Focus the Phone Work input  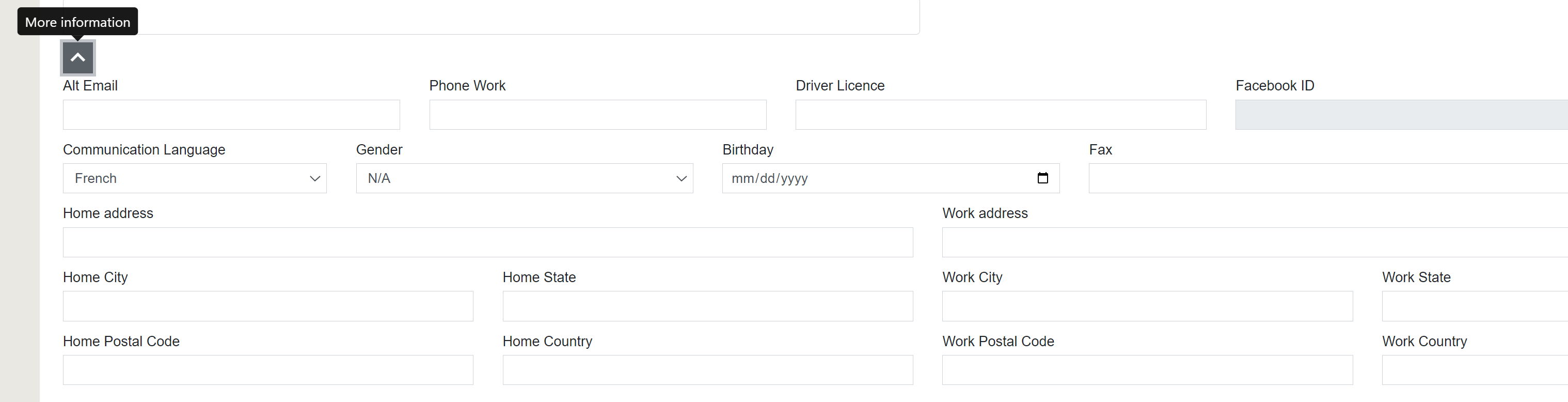click(x=598, y=115)
